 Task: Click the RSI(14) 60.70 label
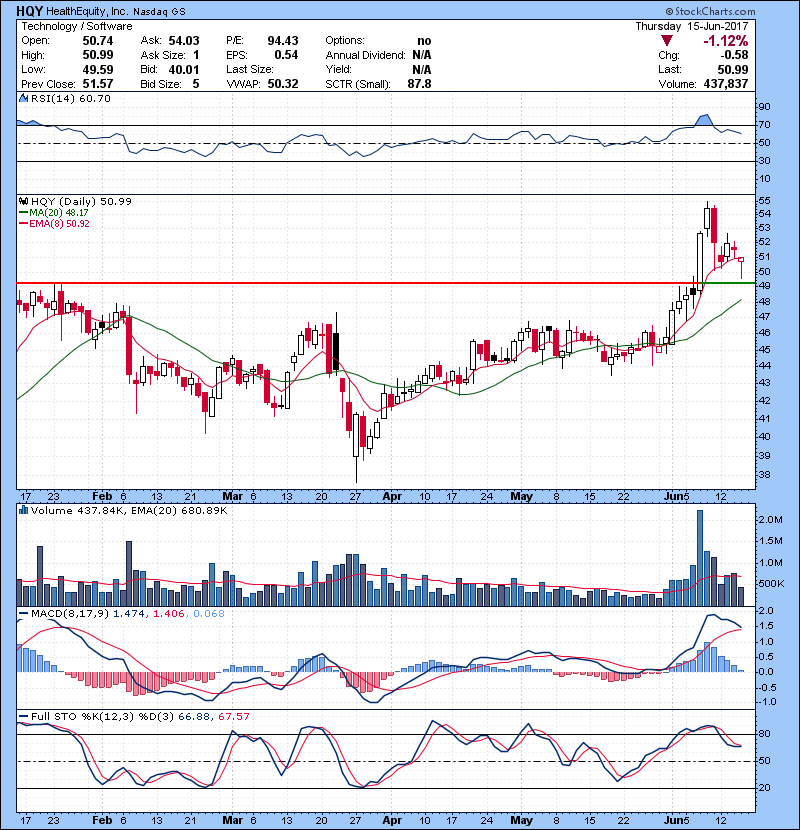(x=71, y=98)
